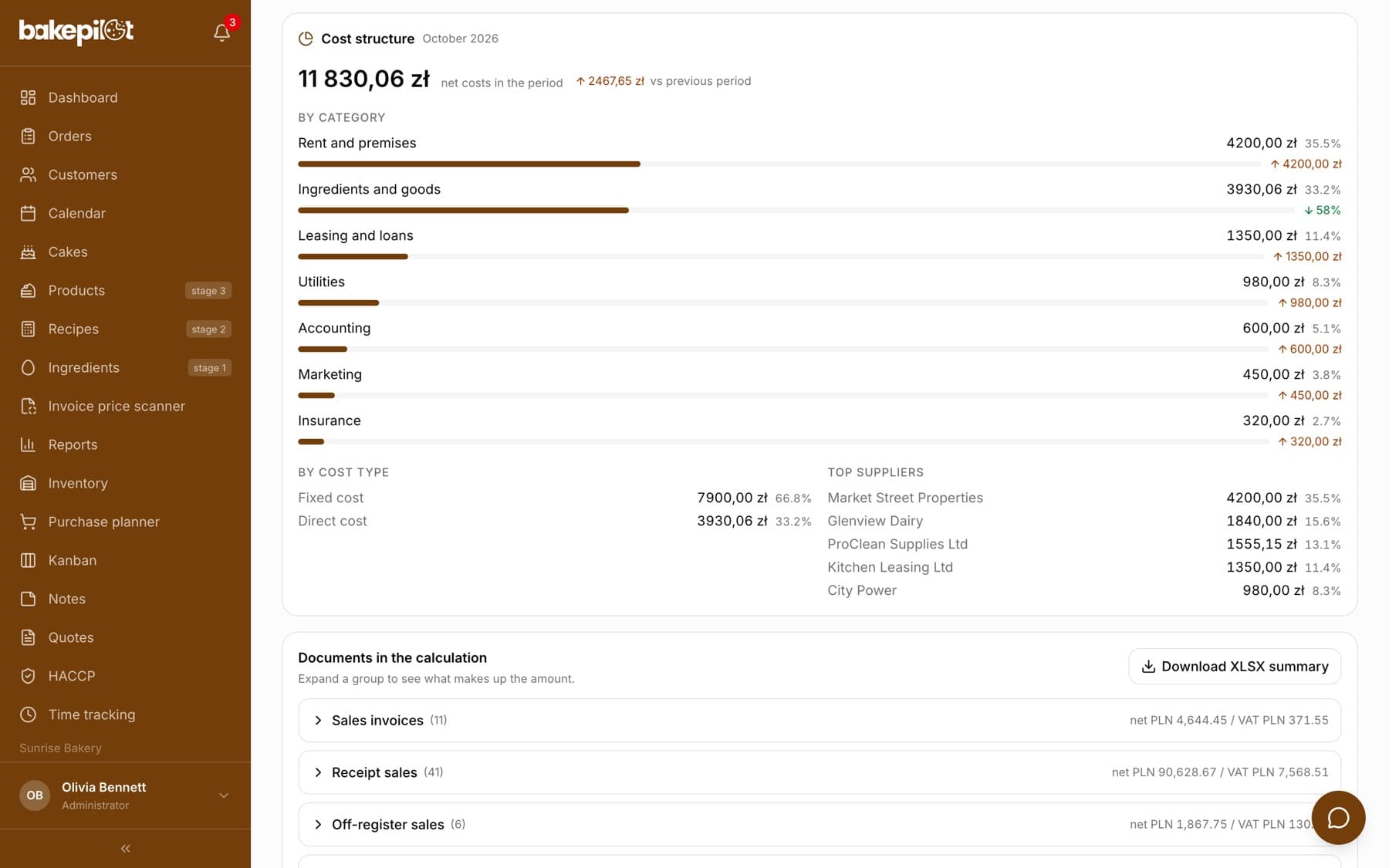Expand the Sales invoices group
Image resolution: width=1389 pixels, height=868 pixels.
pos(820,720)
